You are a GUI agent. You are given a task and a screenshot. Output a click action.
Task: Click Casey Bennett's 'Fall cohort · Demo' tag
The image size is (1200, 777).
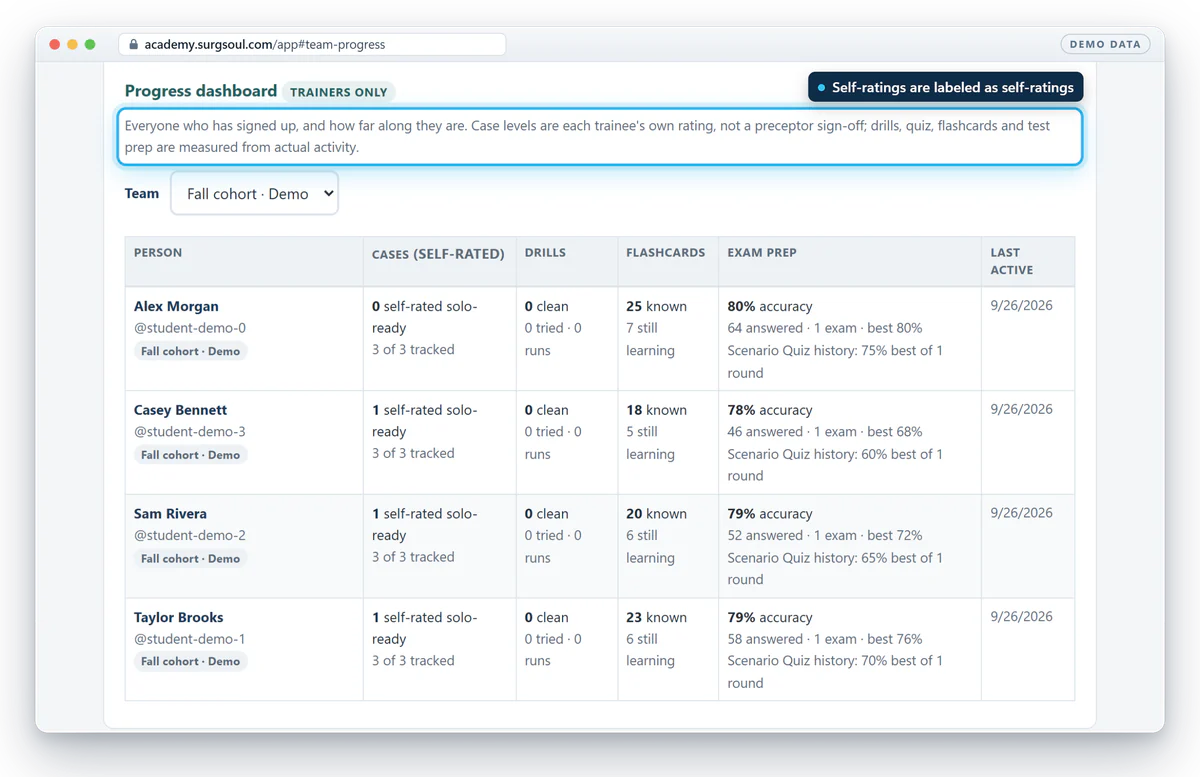click(190, 455)
